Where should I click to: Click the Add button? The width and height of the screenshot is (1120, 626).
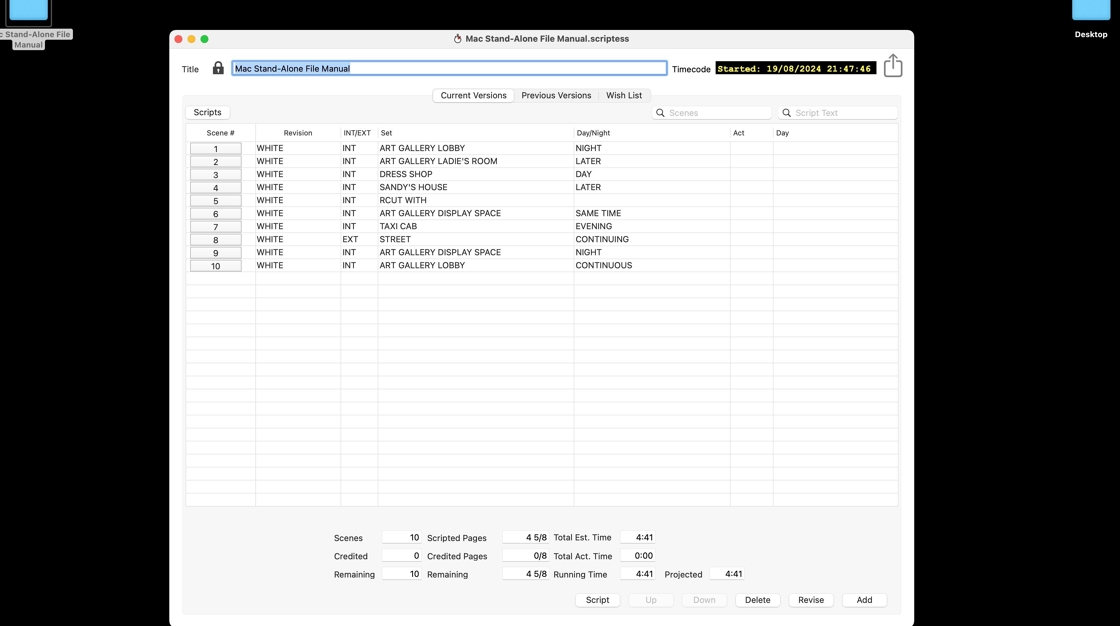864,600
